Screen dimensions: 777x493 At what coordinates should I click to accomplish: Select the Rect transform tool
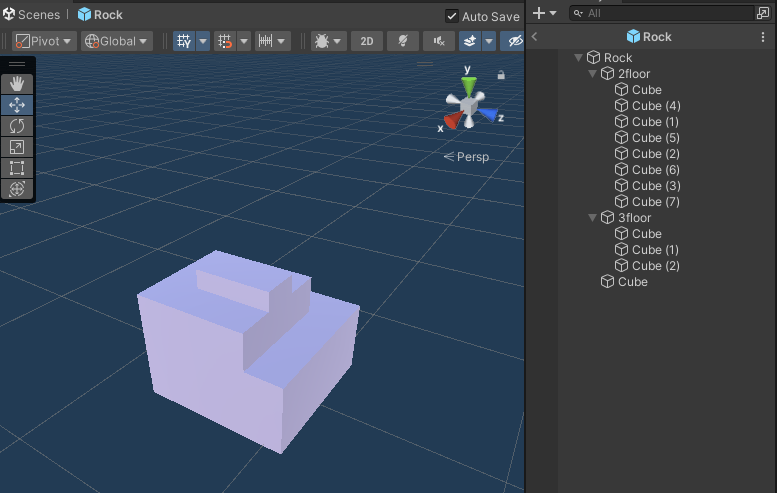point(17,167)
